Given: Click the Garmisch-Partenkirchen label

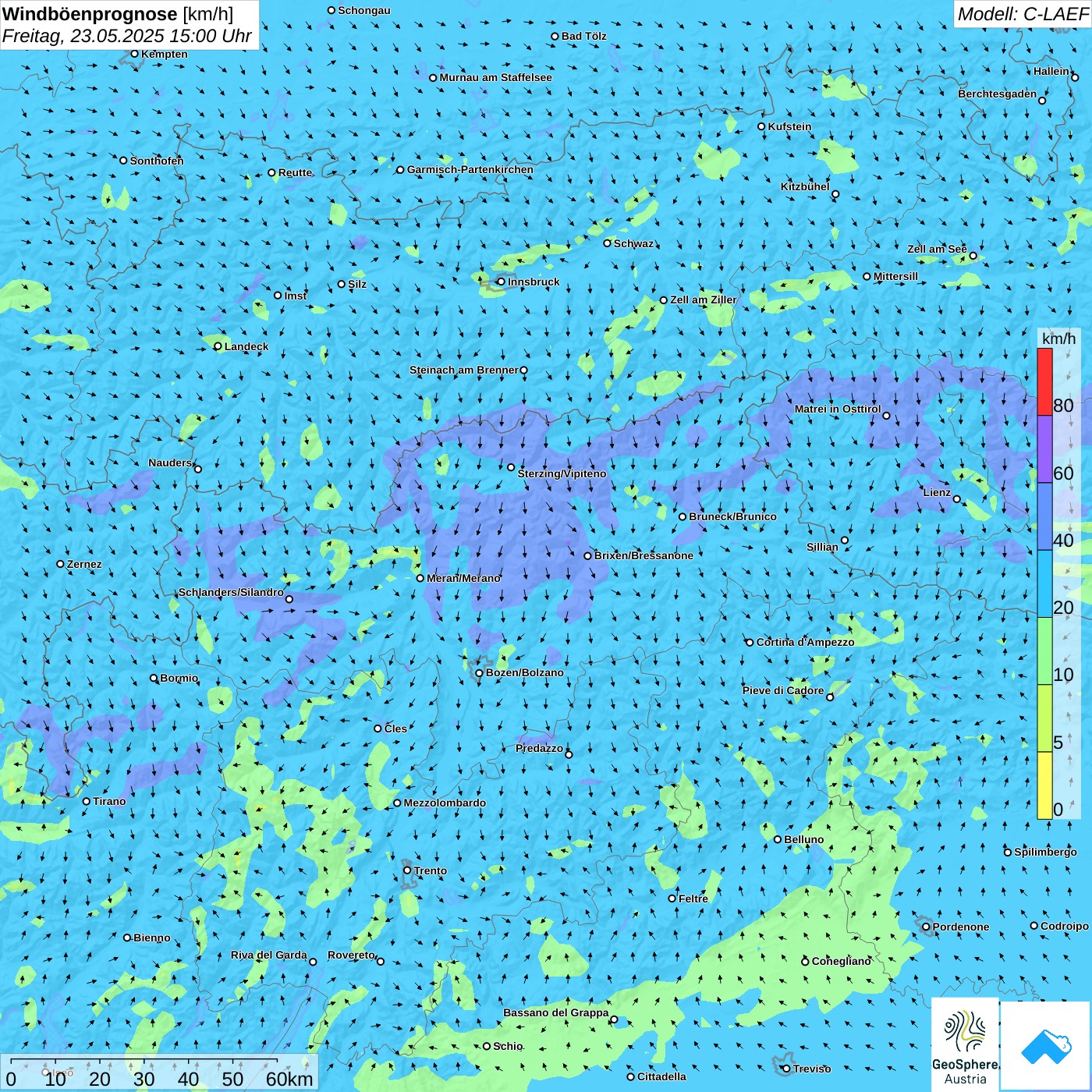Looking at the screenshot, I should tap(470, 169).
